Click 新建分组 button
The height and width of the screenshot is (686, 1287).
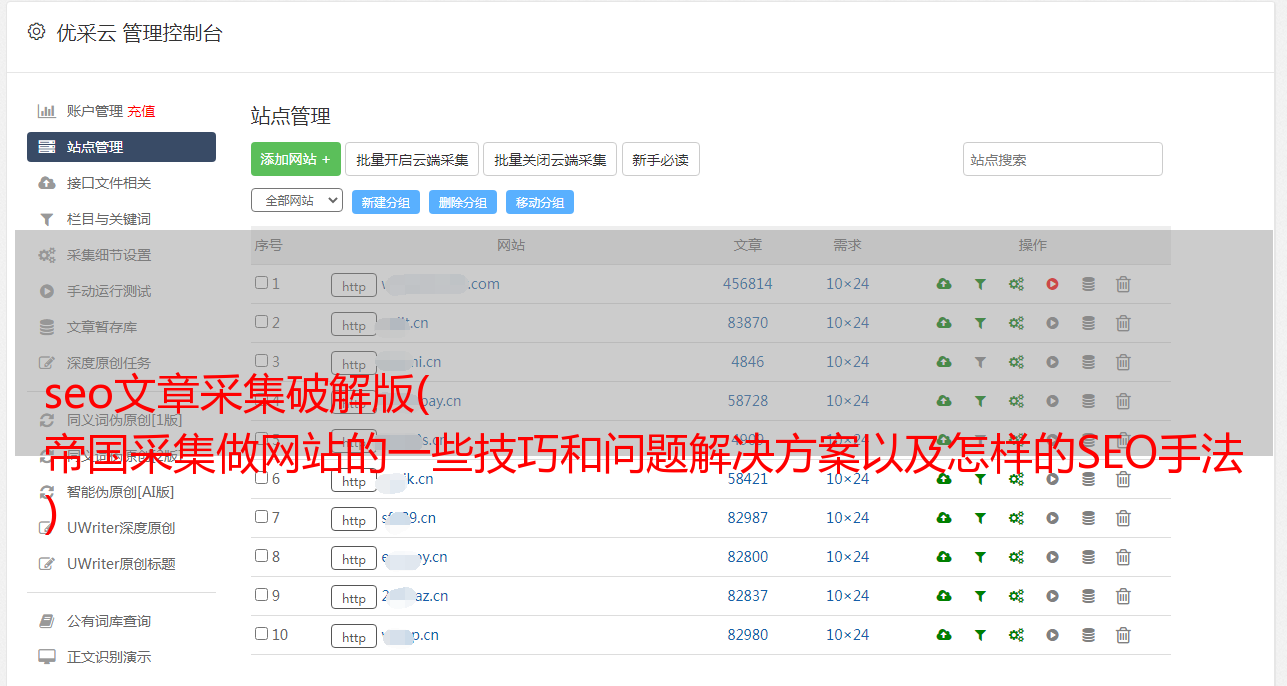[386, 202]
